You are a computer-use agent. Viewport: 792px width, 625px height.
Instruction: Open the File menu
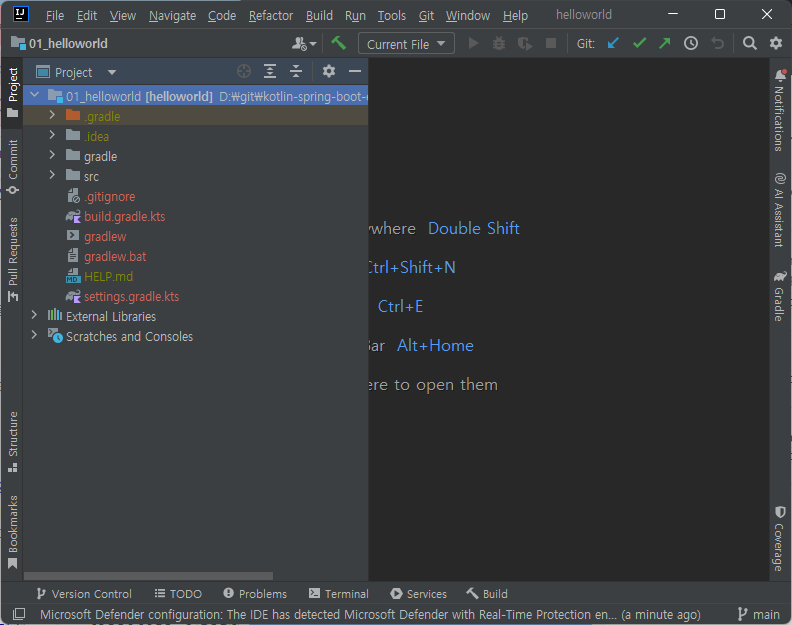(x=55, y=16)
